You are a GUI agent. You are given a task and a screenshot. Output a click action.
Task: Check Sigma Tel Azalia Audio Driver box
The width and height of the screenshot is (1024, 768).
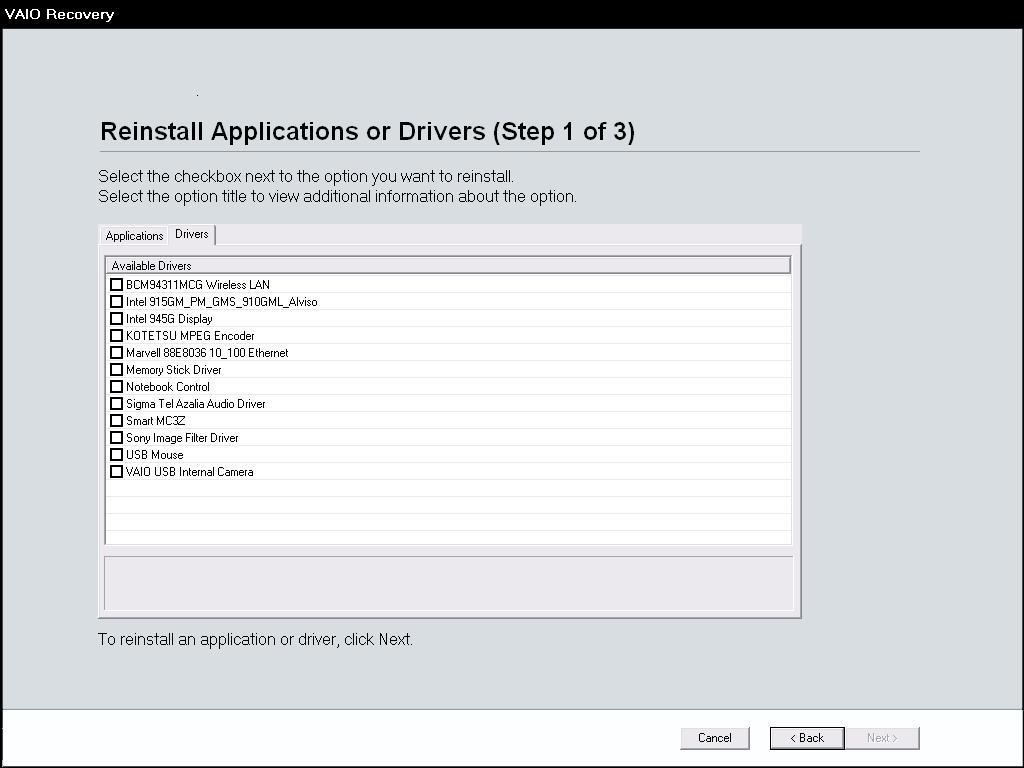pos(116,404)
